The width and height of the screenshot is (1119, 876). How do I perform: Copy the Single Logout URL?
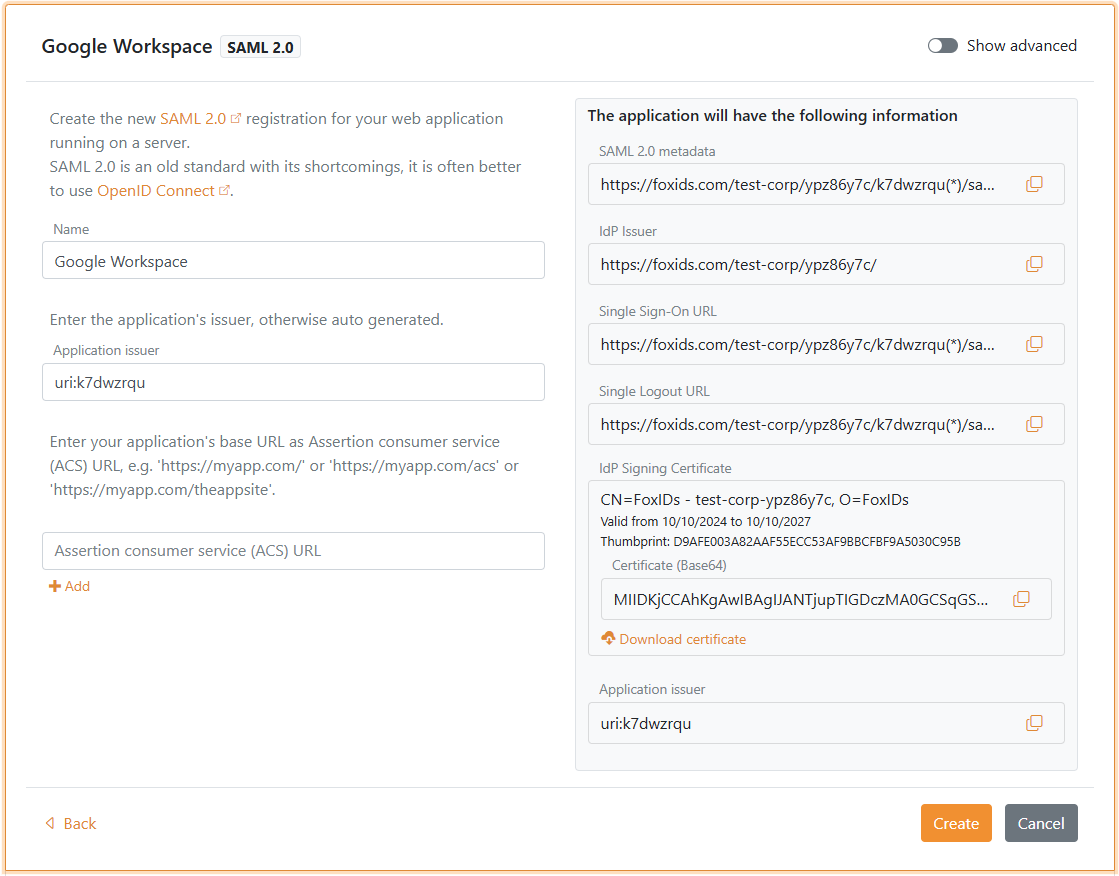pos(1034,424)
